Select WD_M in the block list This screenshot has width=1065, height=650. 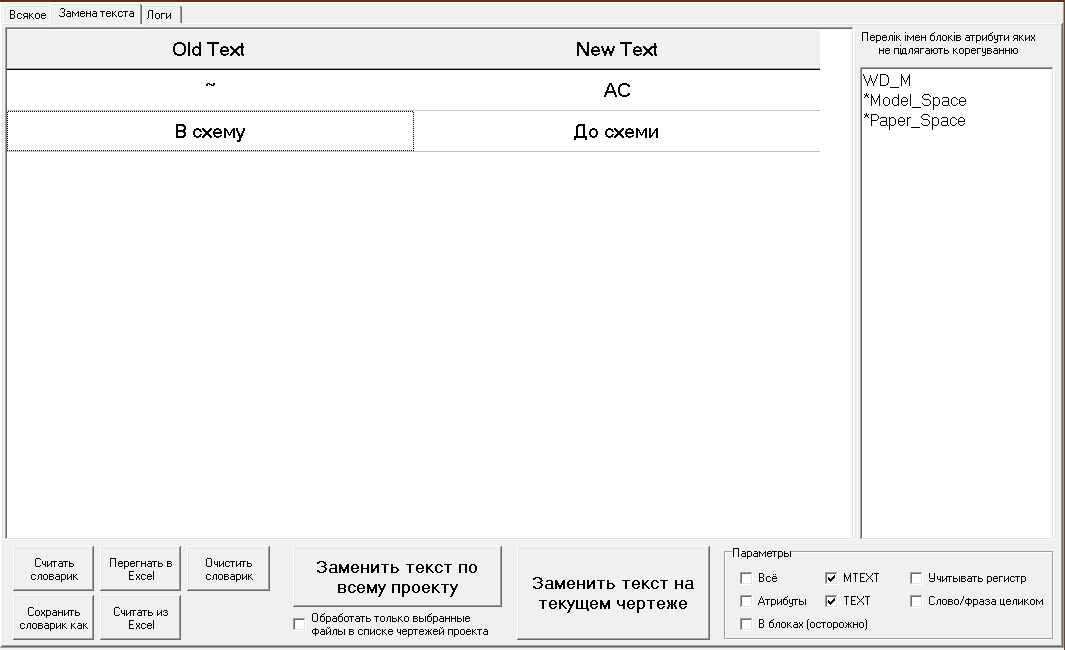pos(887,81)
